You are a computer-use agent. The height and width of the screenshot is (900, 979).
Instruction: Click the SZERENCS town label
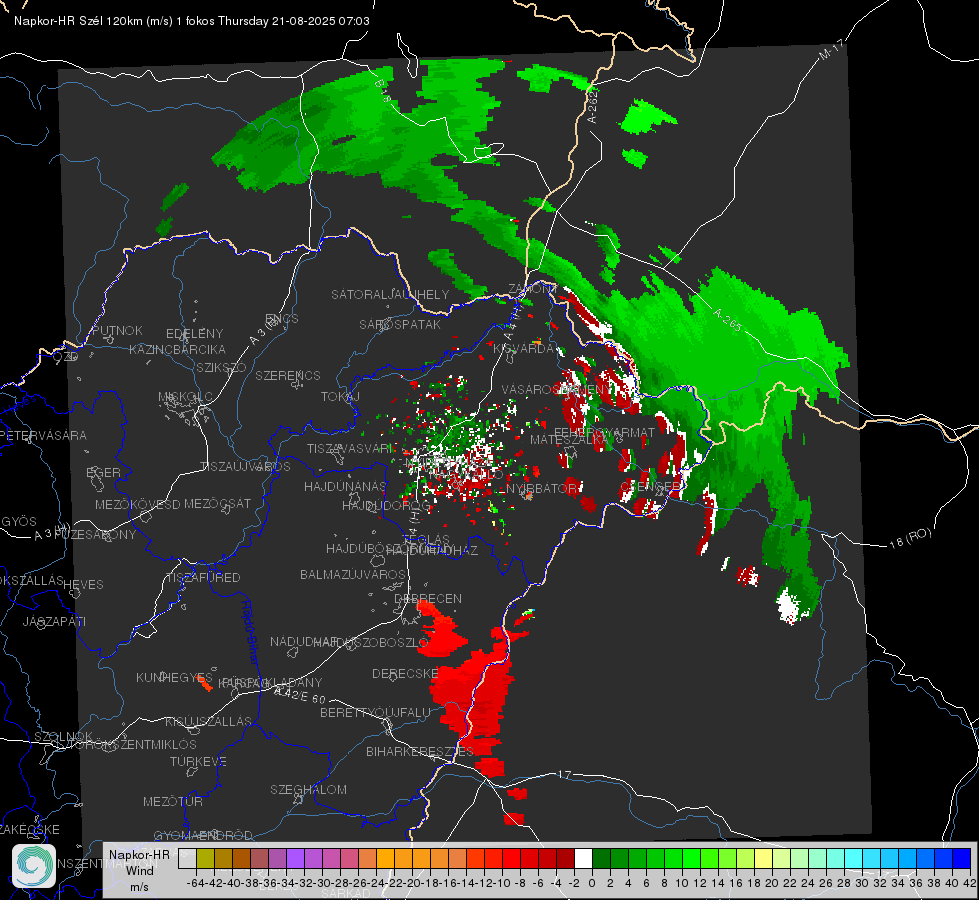pyautogui.click(x=288, y=375)
